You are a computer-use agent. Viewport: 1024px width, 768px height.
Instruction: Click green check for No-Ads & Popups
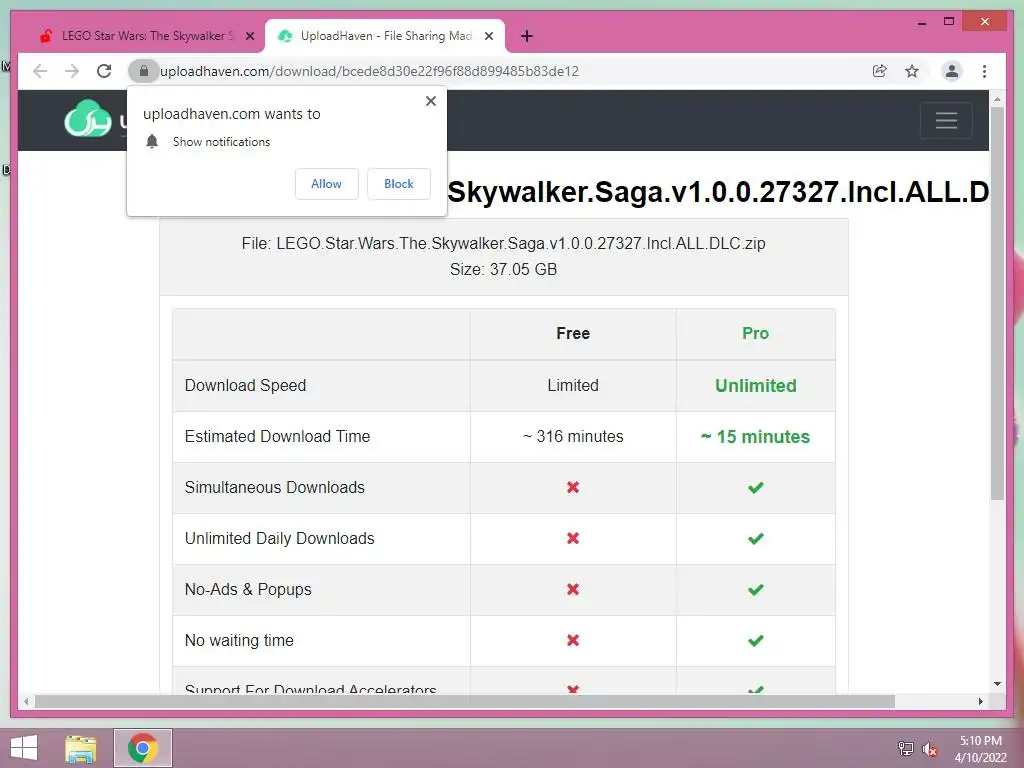tap(756, 590)
